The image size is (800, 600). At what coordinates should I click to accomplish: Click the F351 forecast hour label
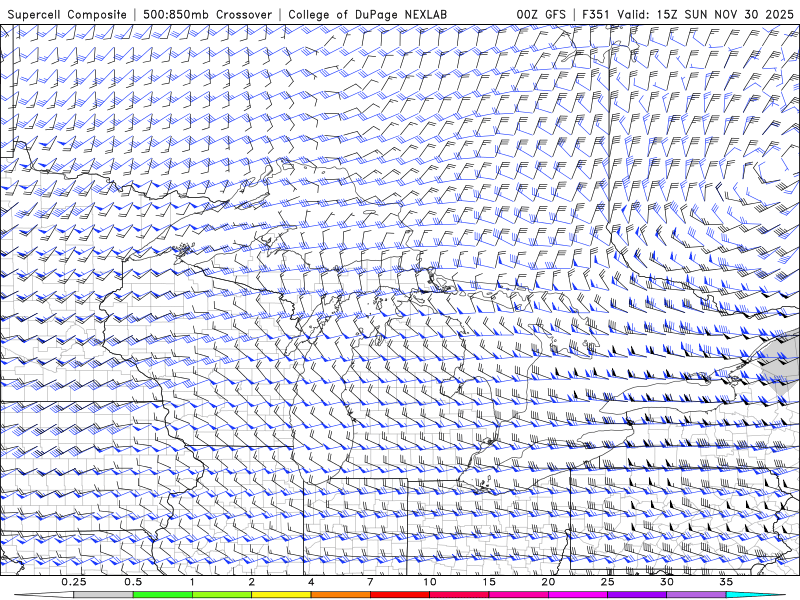pyautogui.click(x=596, y=14)
